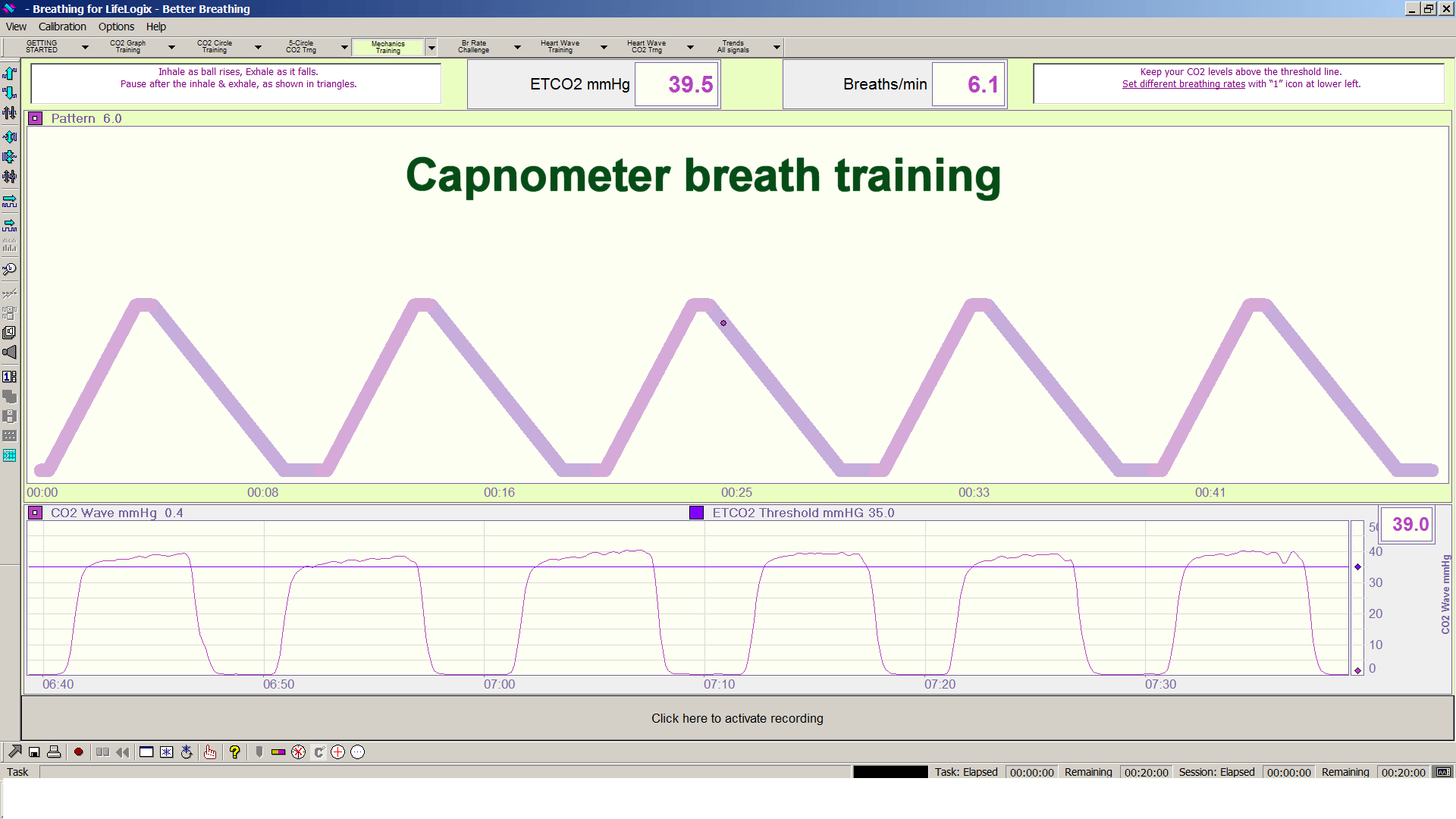Image resolution: width=1456 pixels, height=819 pixels.
Task: Open the View menu
Action: point(16,27)
